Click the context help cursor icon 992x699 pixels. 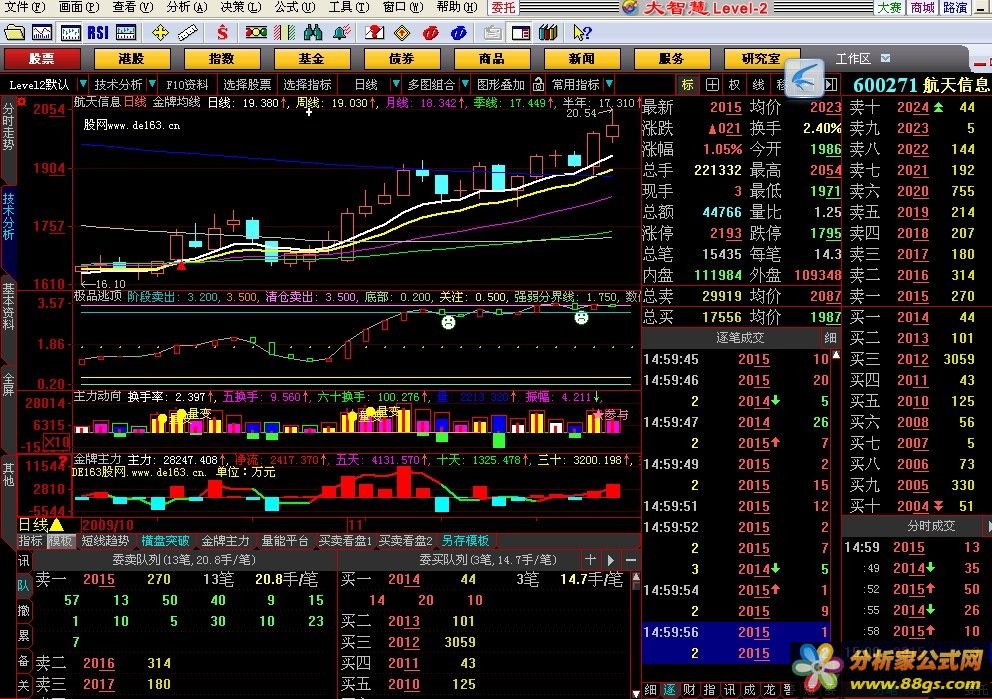[x=581, y=32]
